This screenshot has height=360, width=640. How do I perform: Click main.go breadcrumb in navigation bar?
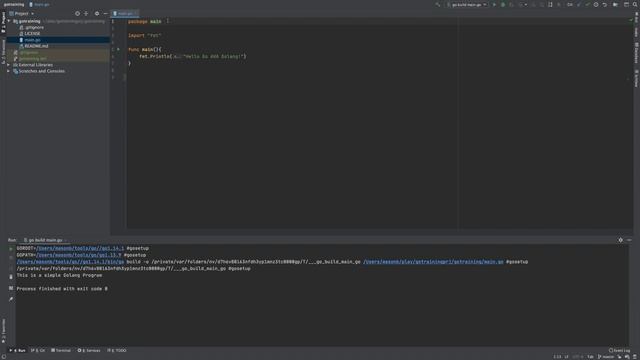40,4
